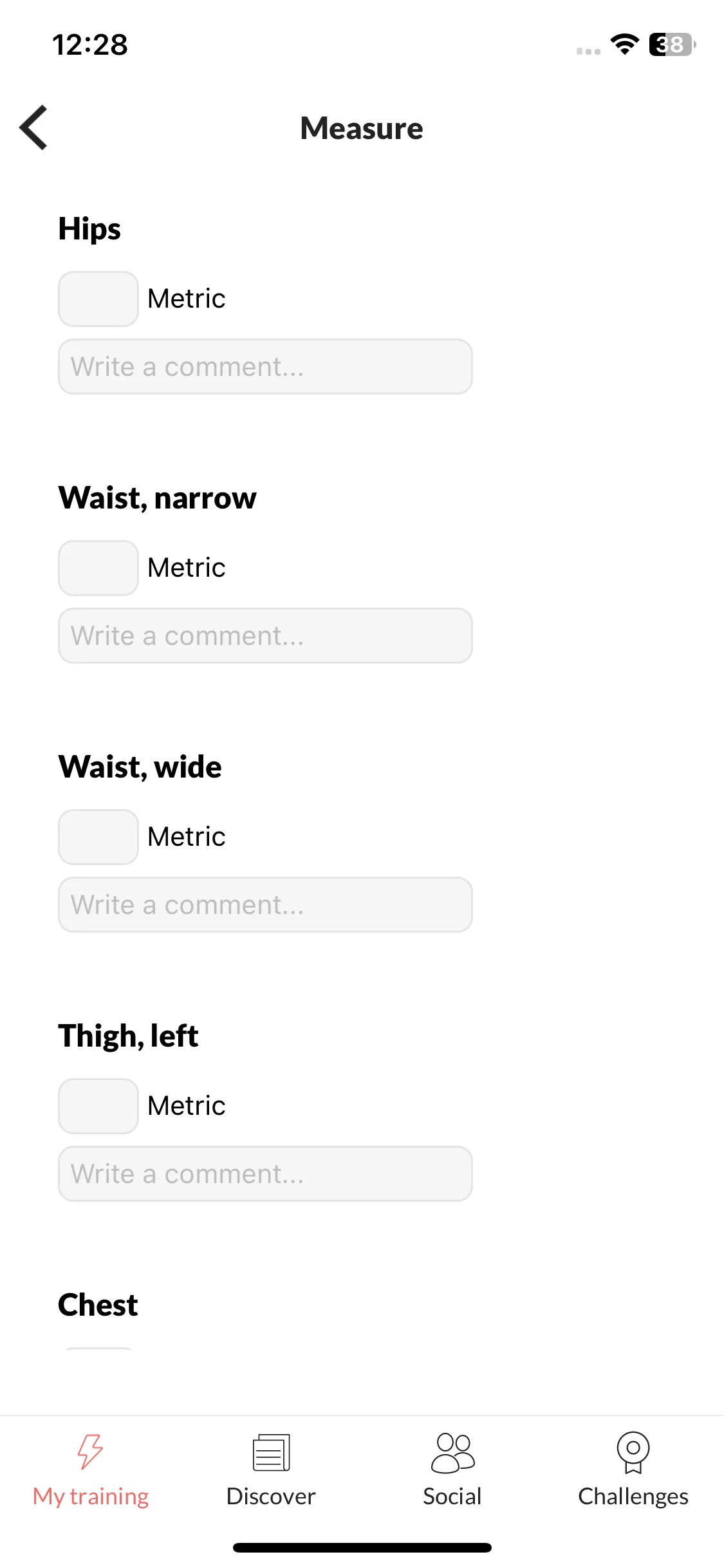Write a comment under Thigh, left
This screenshot has height=1568, width=724.
[265, 1174]
